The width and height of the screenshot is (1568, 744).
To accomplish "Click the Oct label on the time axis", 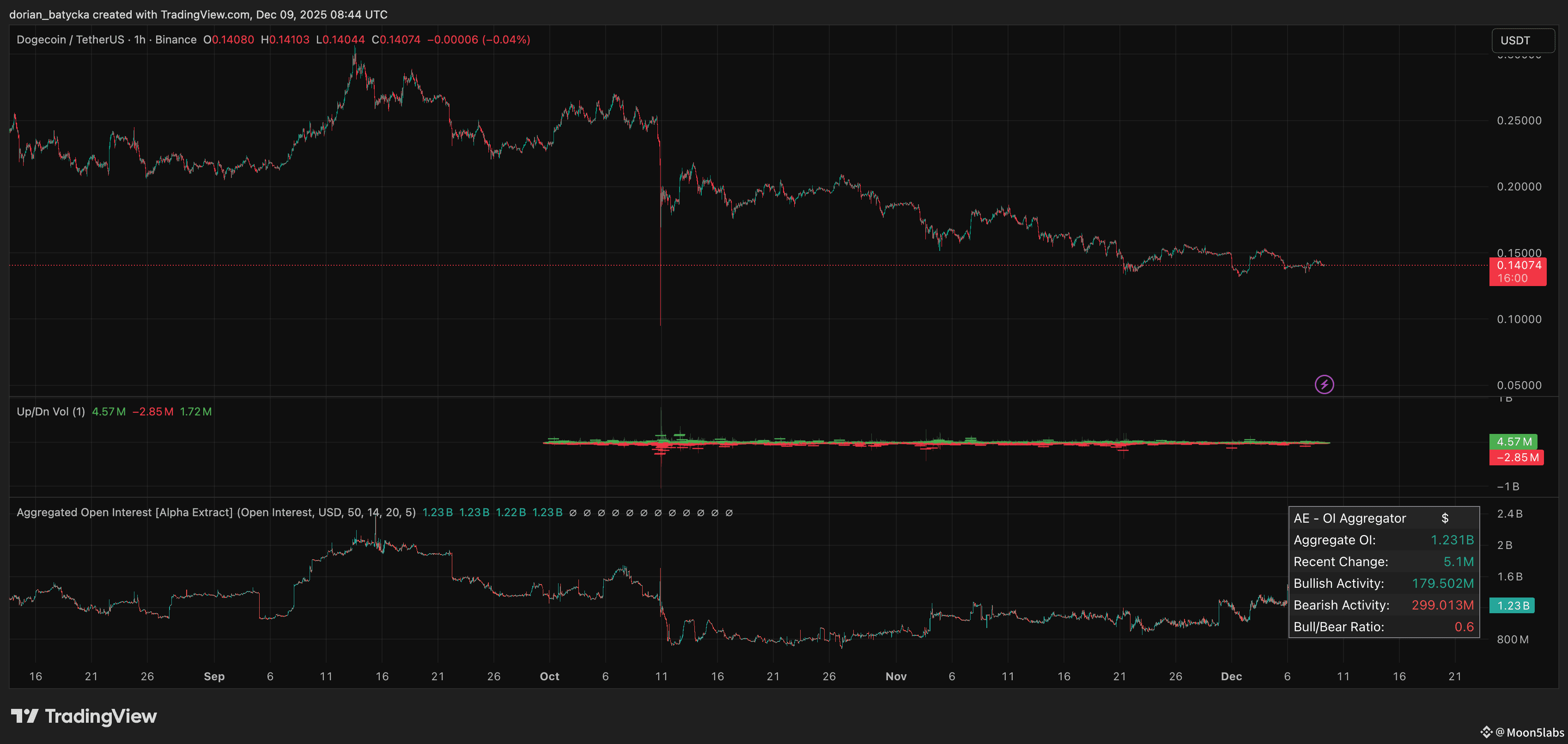I will (x=549, y=676).
